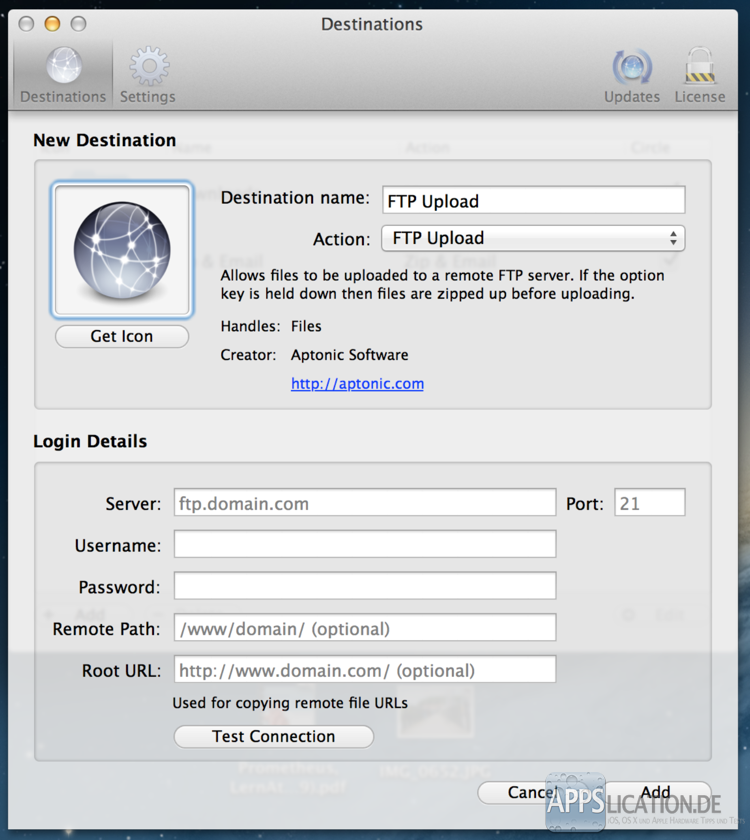Close the Destinations window
750x840 pixels.
[x=26, y=24]
